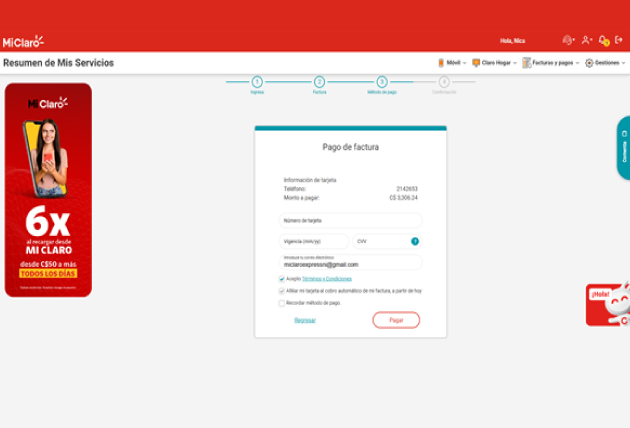Focus the Vigencia (mm/yy) field
Screen dimensions: 630x428
(x=314, y=242)
